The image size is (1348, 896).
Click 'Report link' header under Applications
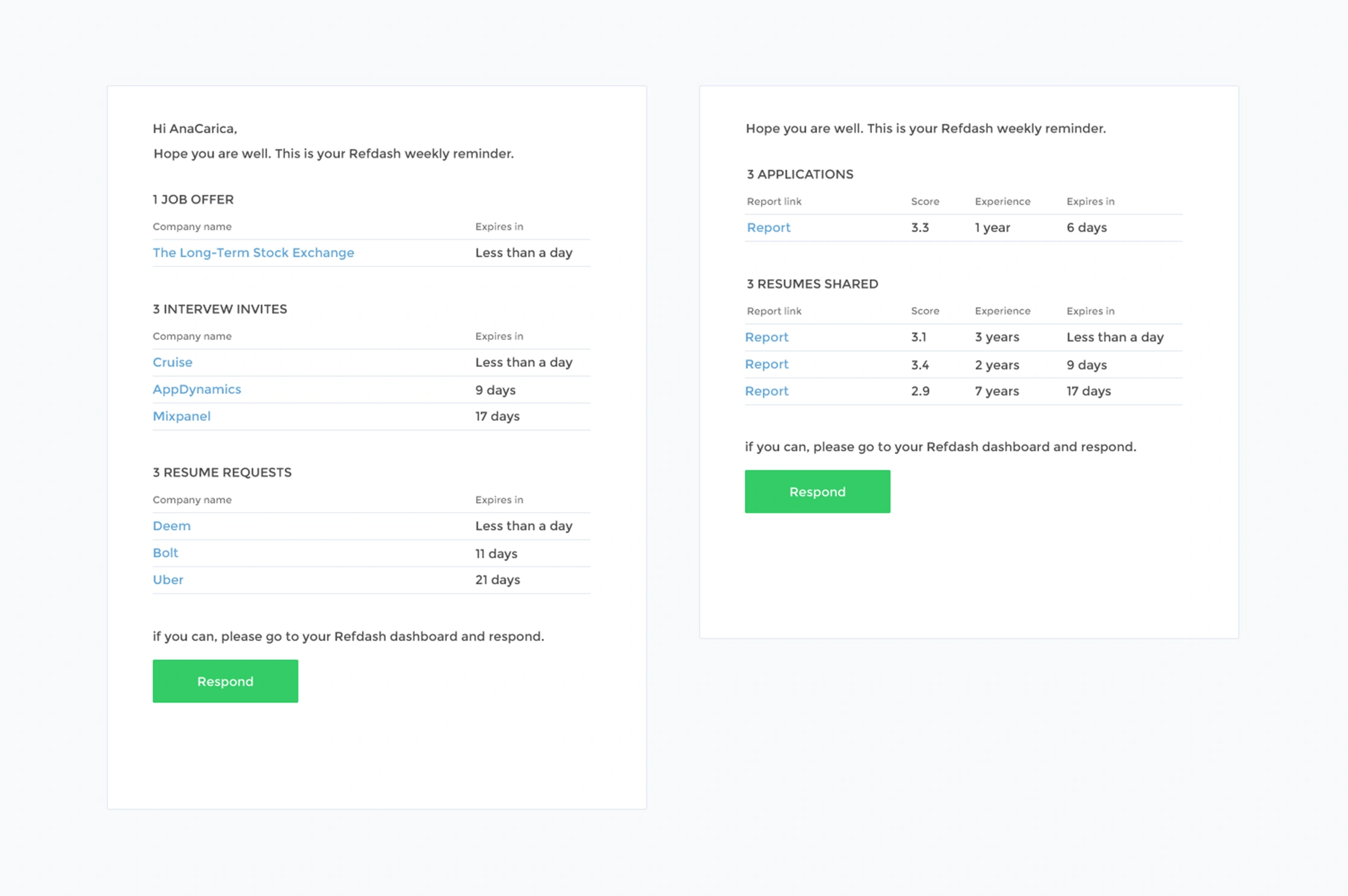point(774,202)
